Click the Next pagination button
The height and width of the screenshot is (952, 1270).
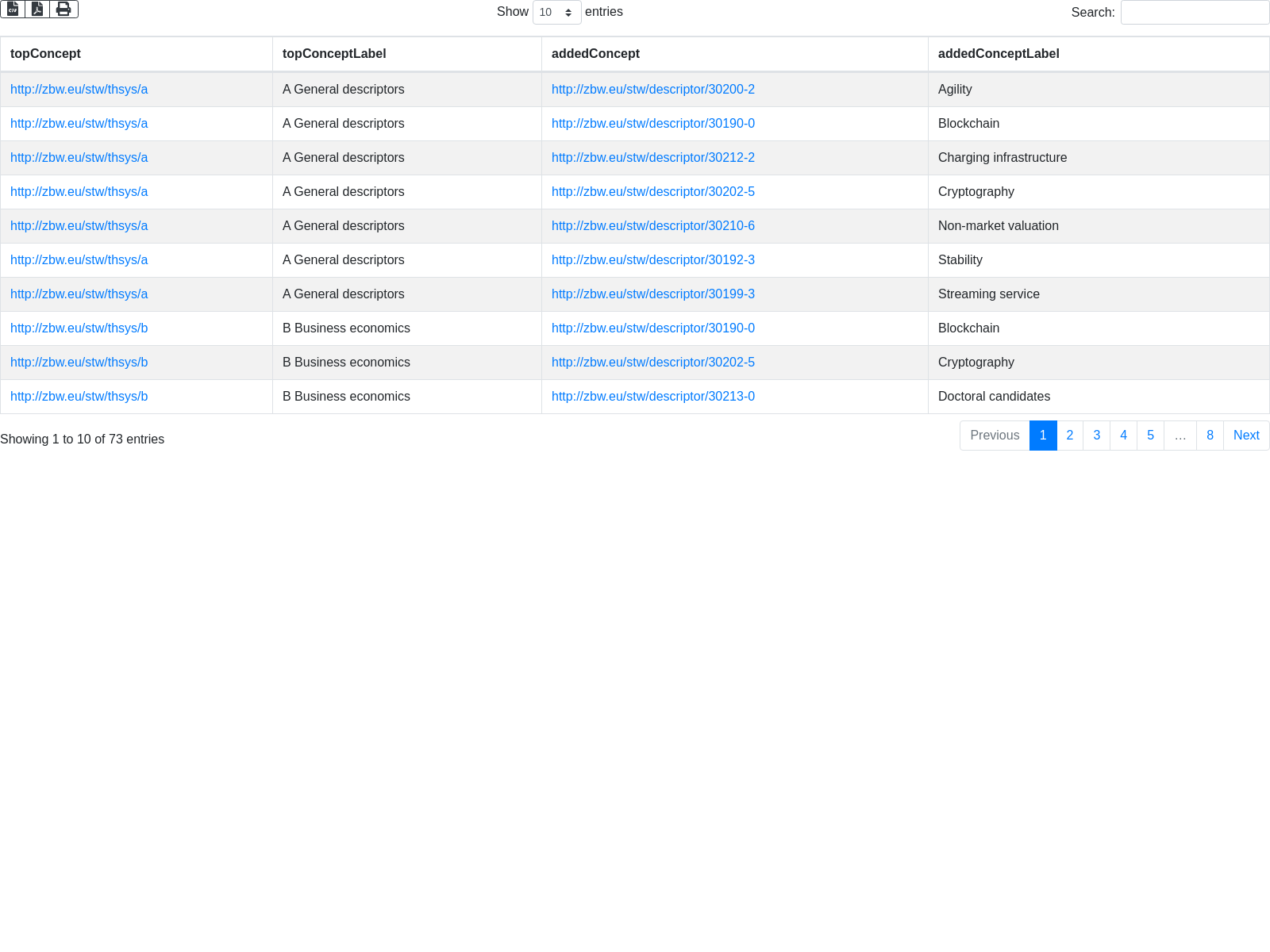click(x=1246, y=436)
